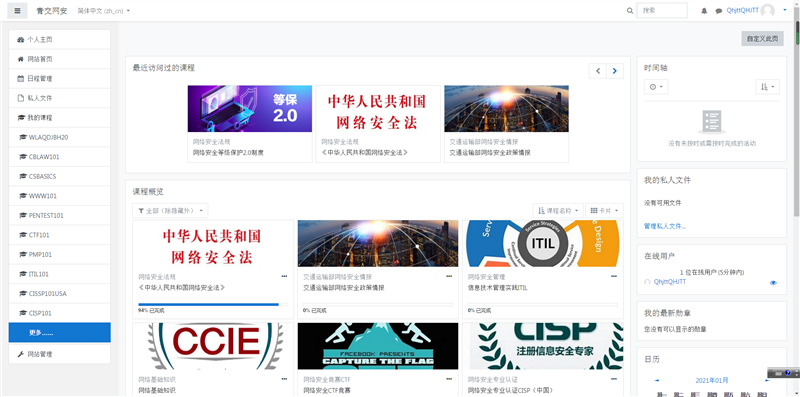Open the 课程名称 sort dropdown
The width and height of the screenshot is (800, 397).
tap(558, 210)
